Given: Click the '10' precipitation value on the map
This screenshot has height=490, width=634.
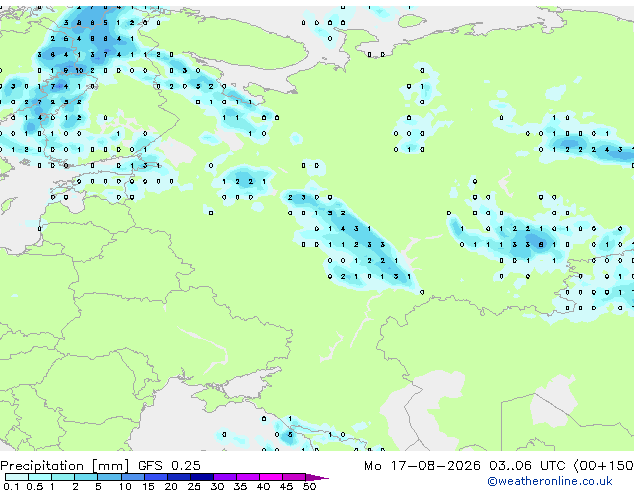Looking at the screenshot, I should (79, 70).
